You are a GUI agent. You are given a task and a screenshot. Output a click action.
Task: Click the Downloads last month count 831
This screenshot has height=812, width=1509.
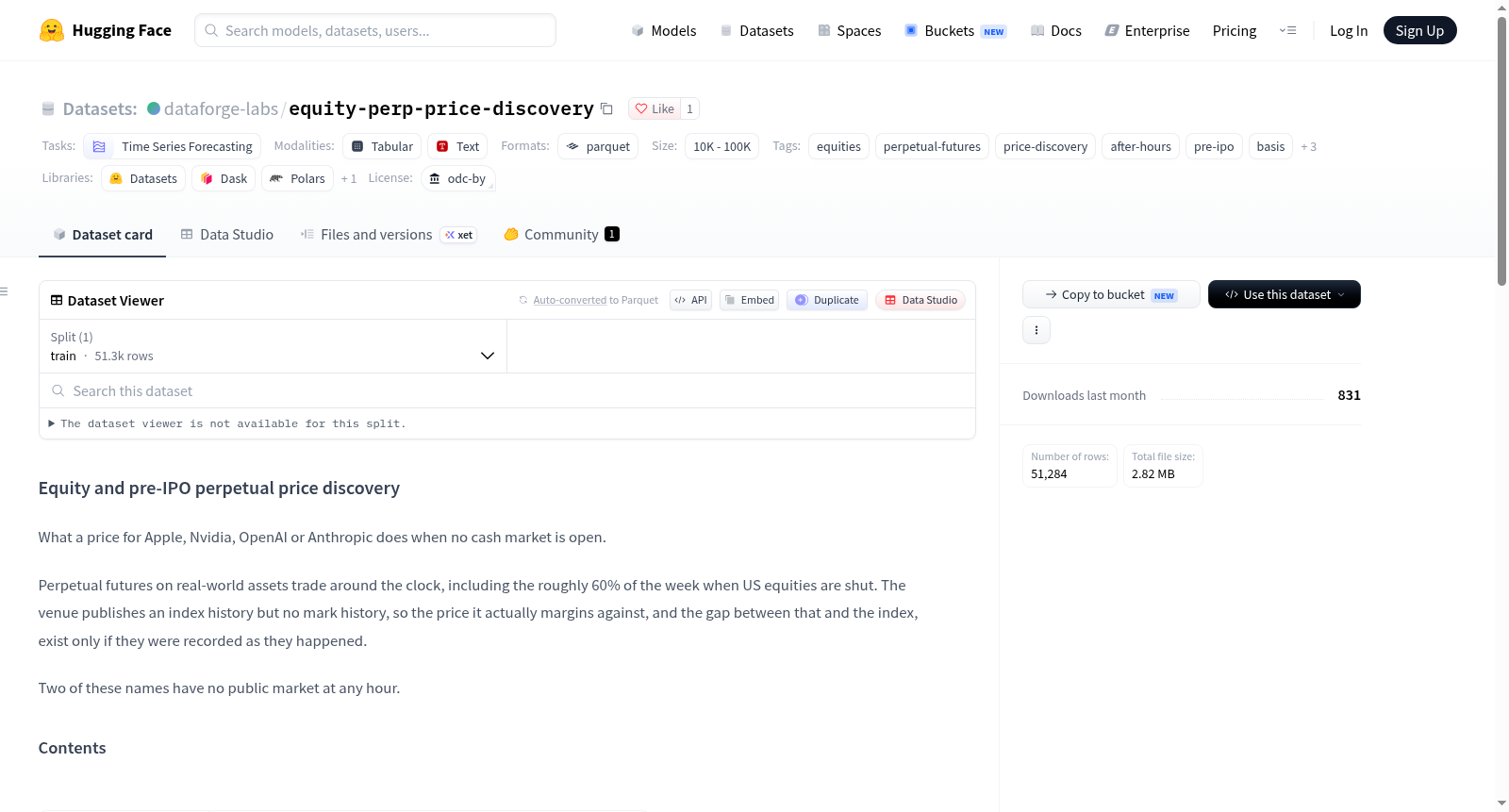click(1349, 395)
